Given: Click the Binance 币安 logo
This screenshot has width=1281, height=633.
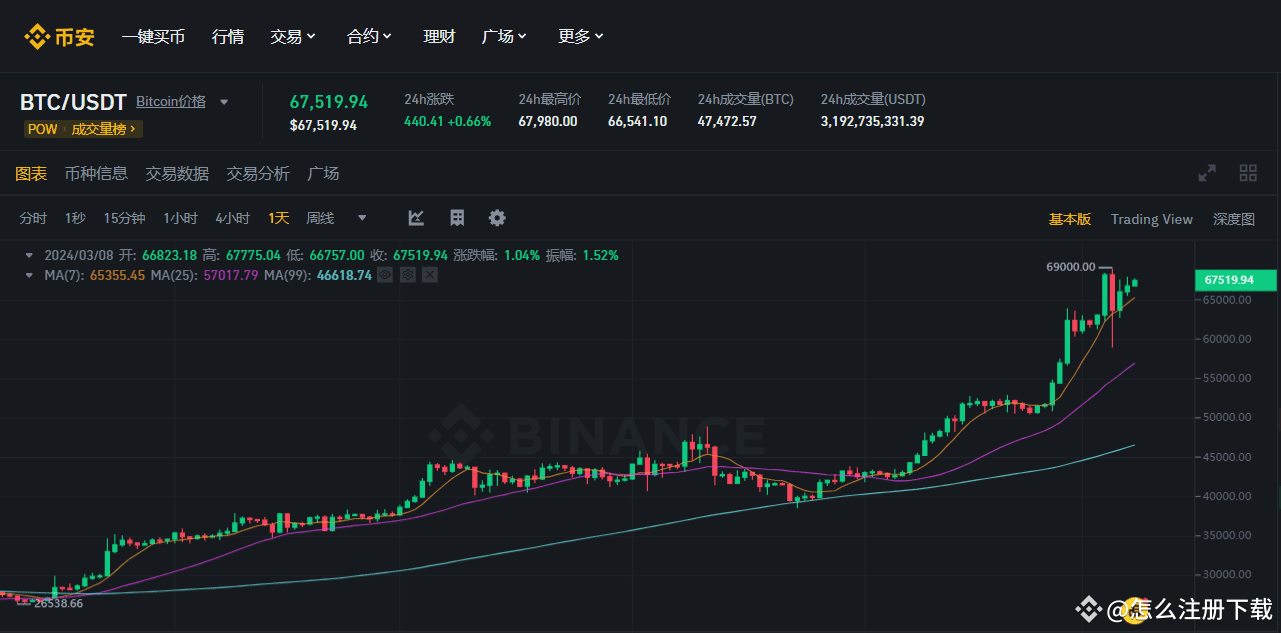Looking at the screenshot, I should (x=59, y=36).
